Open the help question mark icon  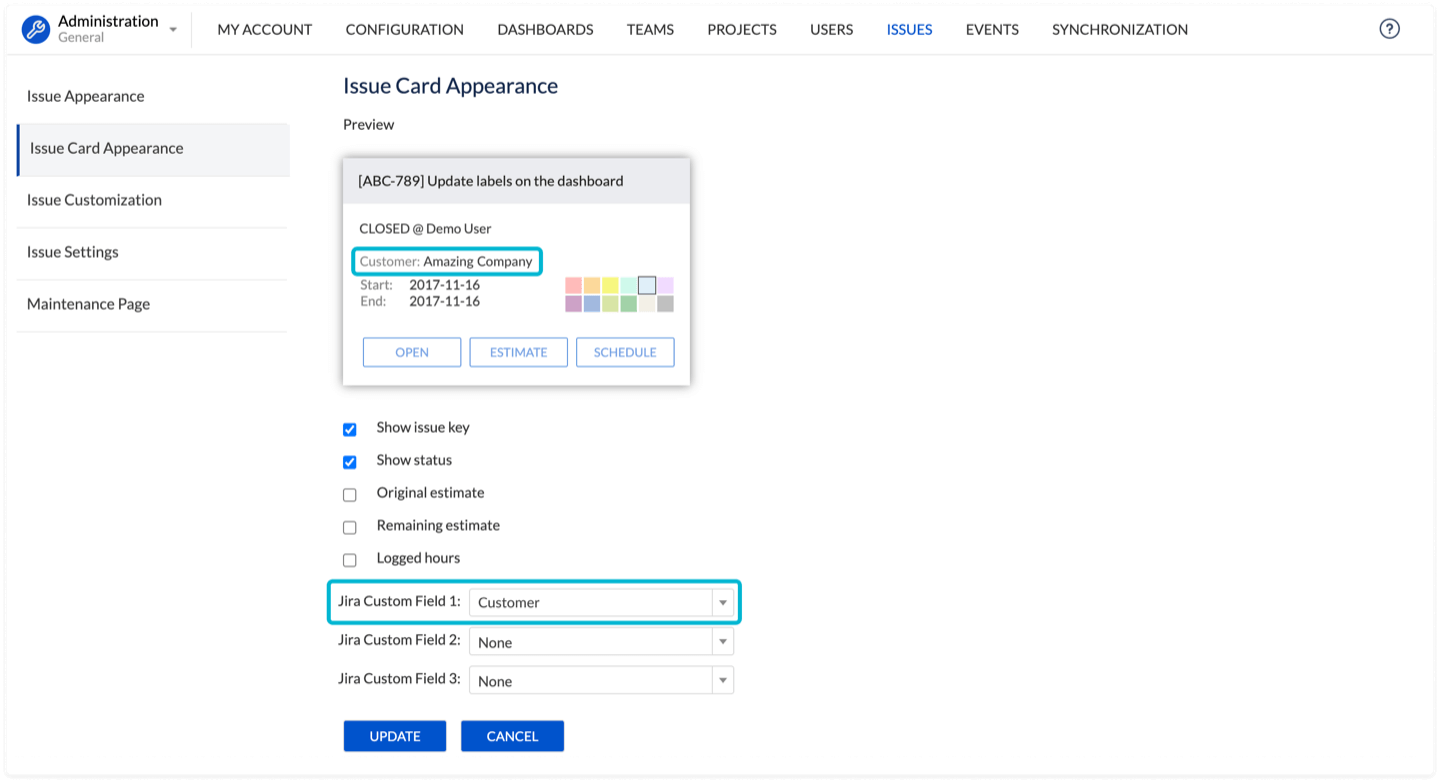(x=1389, y=29)
